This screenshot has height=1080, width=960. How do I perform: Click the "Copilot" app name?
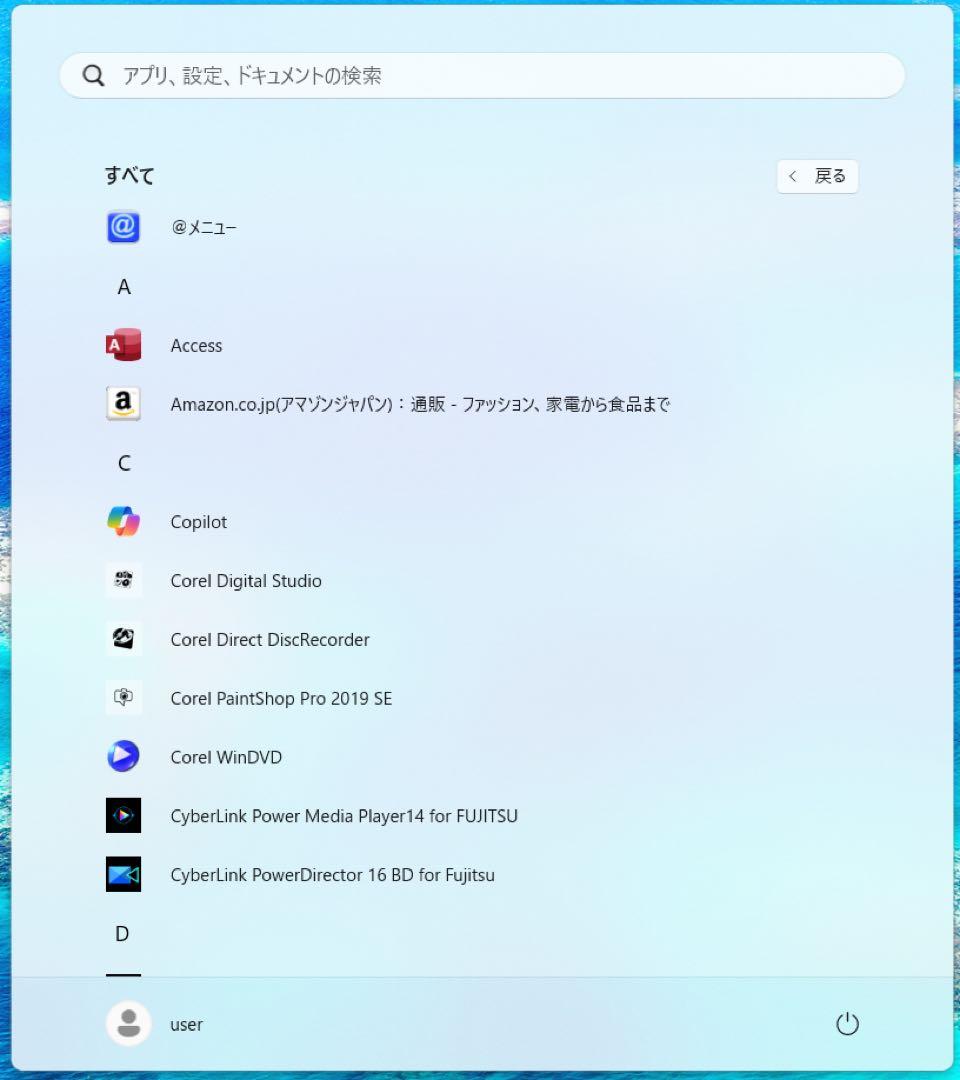(x=198, y=522)
